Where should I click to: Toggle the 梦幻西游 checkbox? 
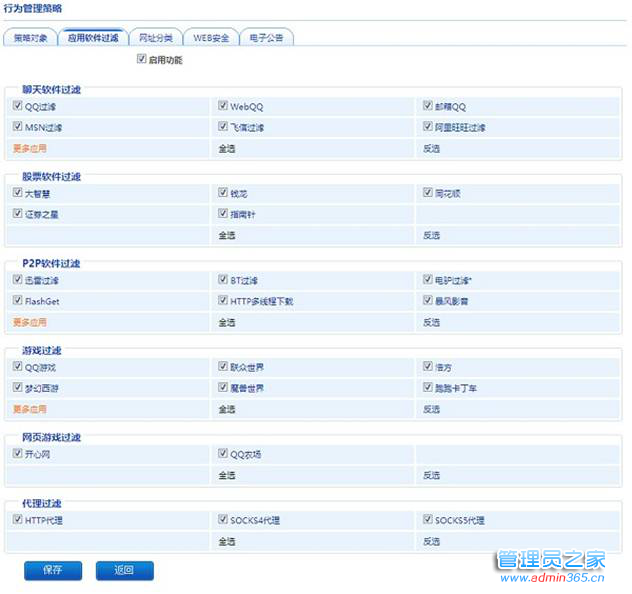17,388
